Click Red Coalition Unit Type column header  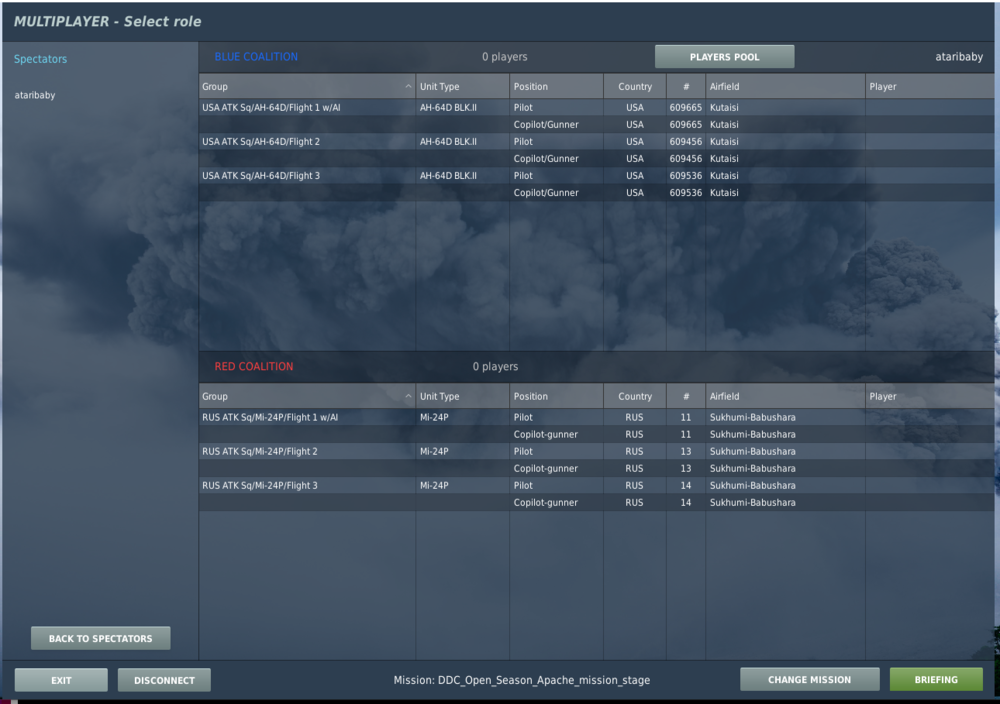click(x=462, y=396)
